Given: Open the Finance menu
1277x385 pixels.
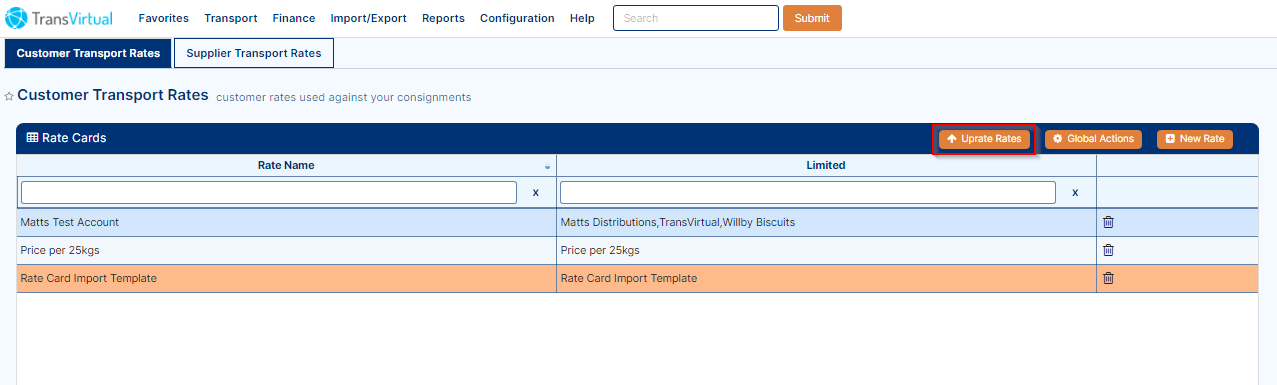Looking at the screenshot, I should 294,18.
